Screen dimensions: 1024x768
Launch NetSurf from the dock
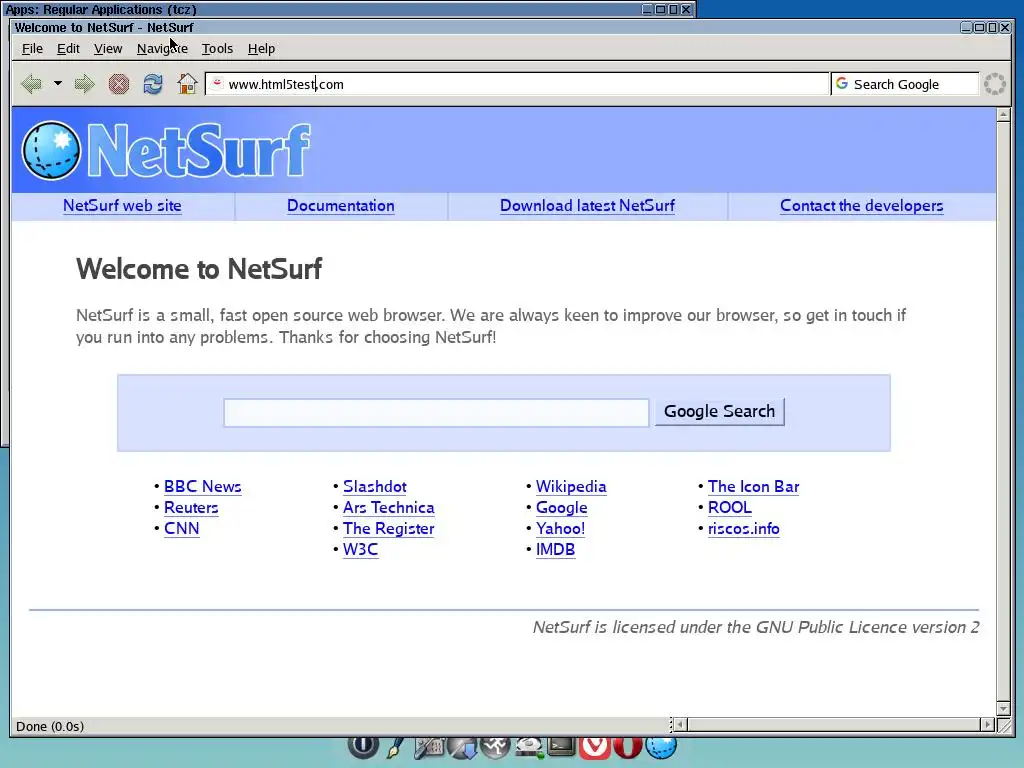[x=661, y=747]
